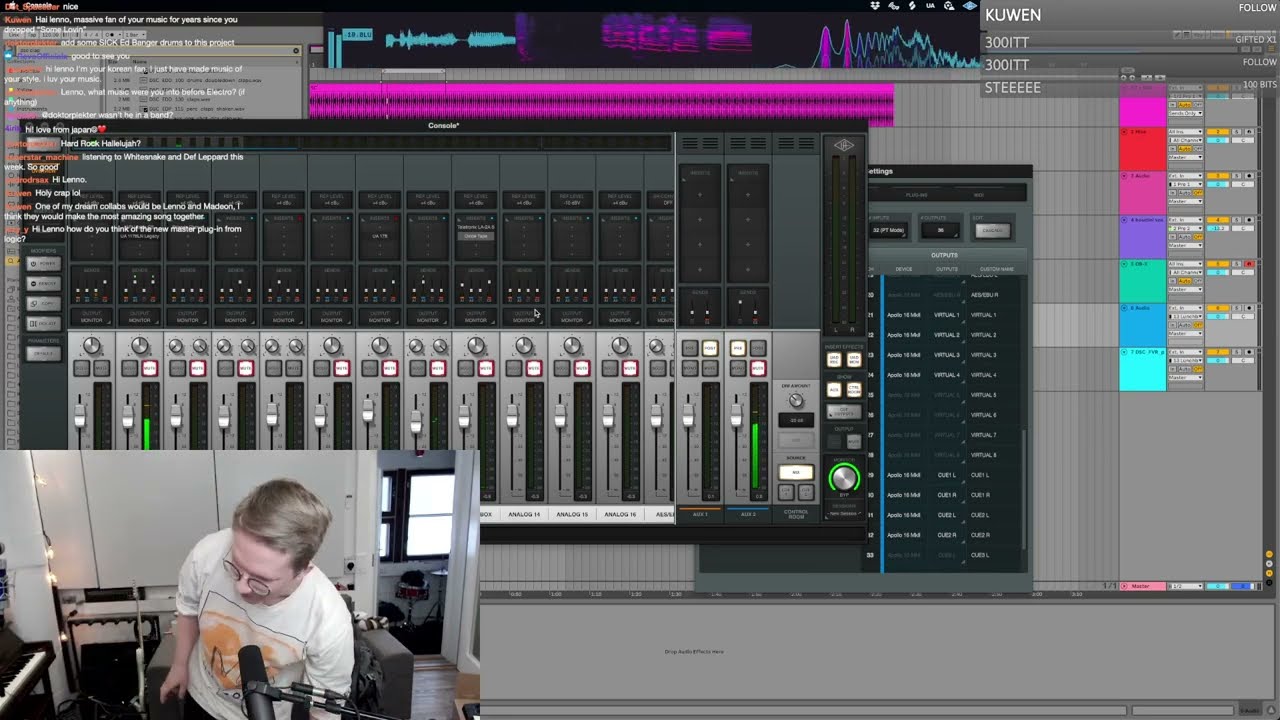Open the Outputs count dropdown showing 36
Viewport: 1280px width, 720px height.
pos(940,230)
